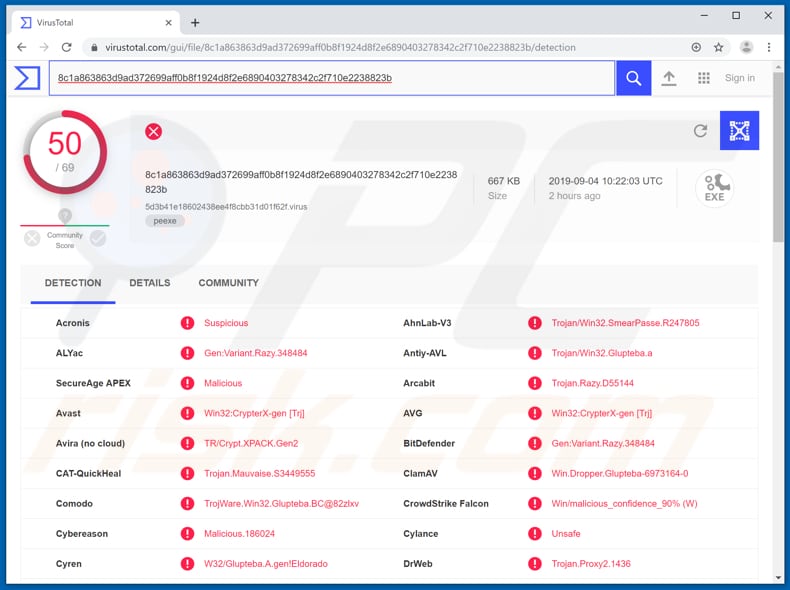Vote harmless with community checkmark icon
790x590 pixels.
click(x=98, y=238)
